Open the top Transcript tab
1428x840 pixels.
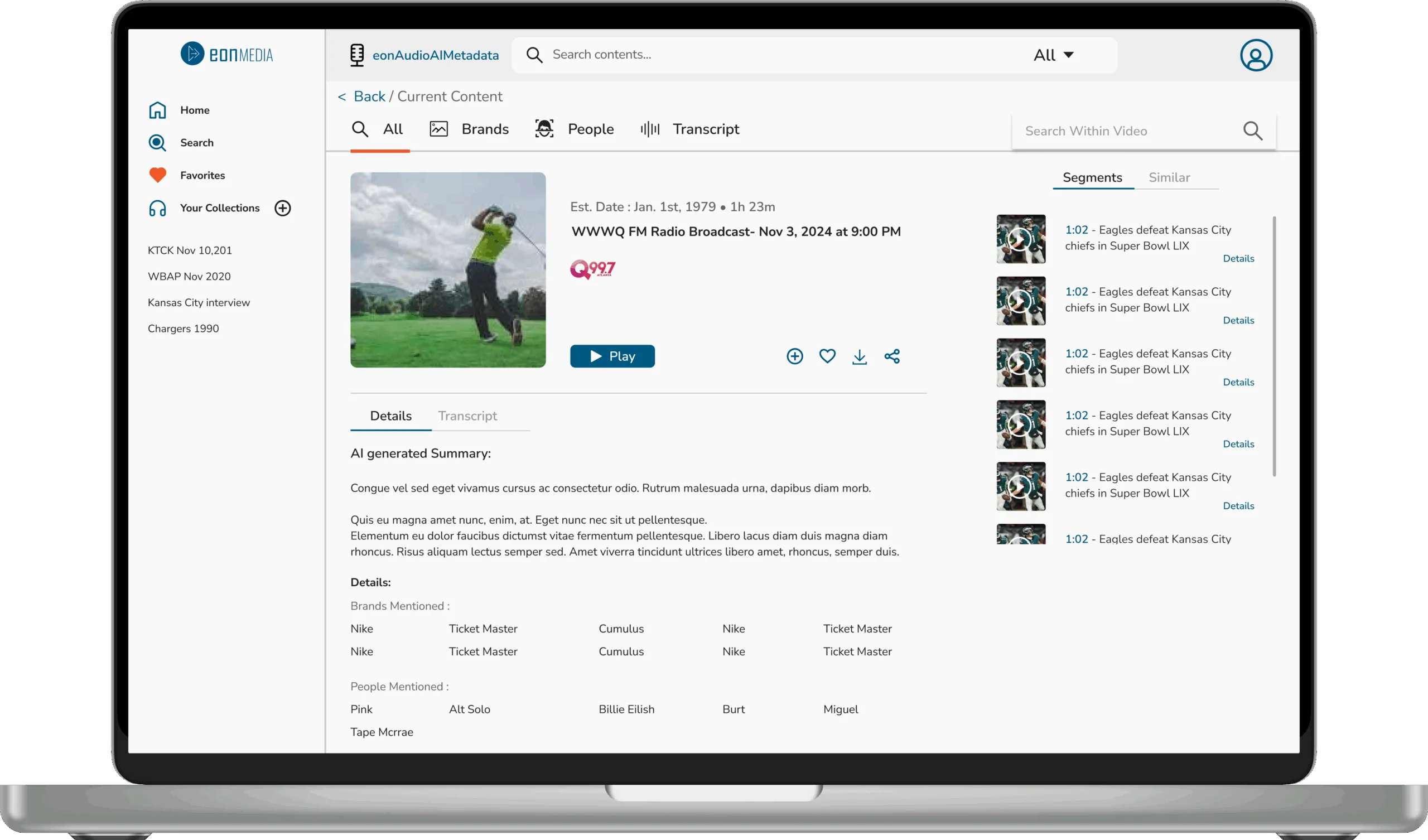pyautogui.click(x=689, y=129)
